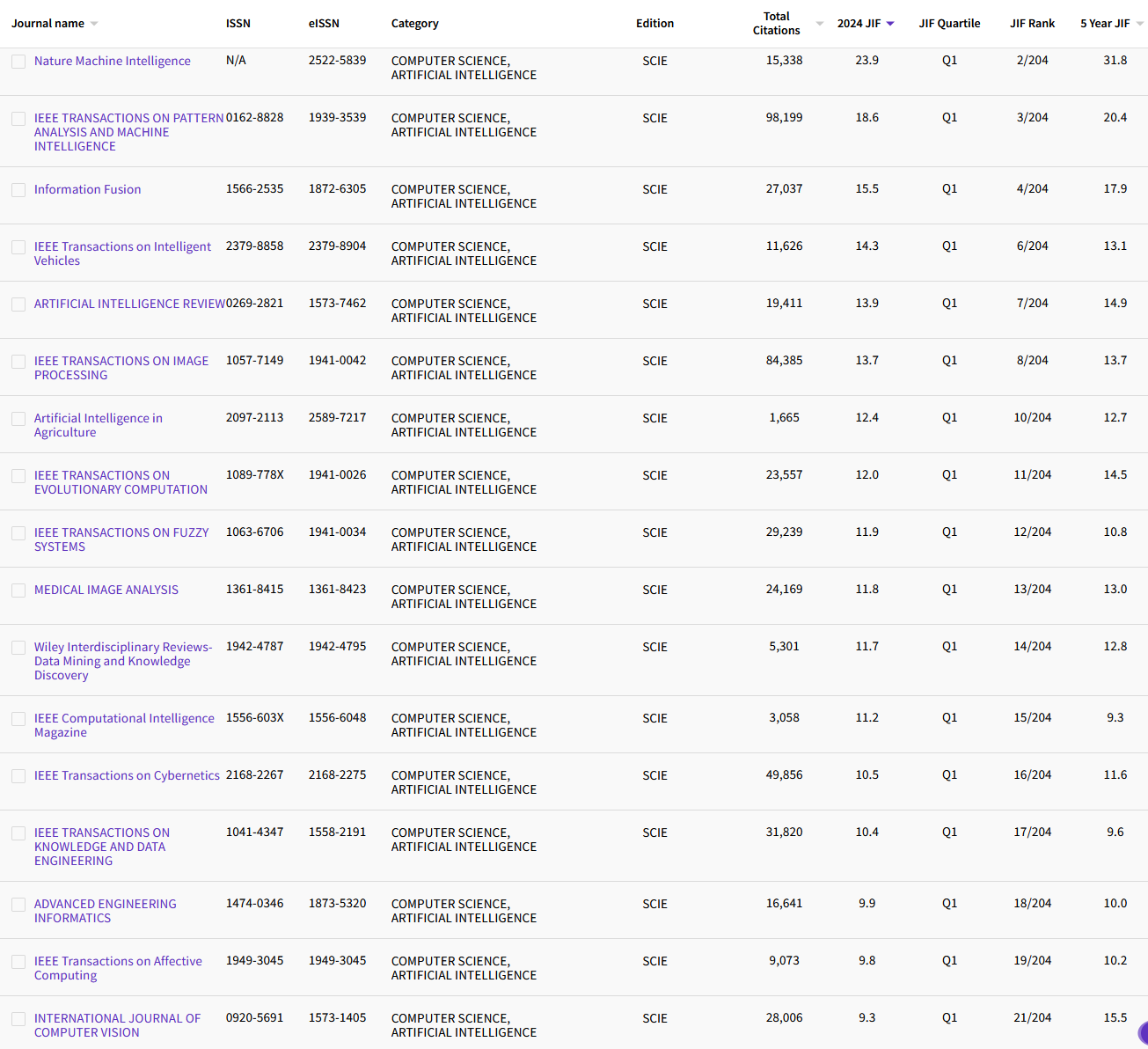
Task: Click the ISSN column header
Action: [238, 24]
